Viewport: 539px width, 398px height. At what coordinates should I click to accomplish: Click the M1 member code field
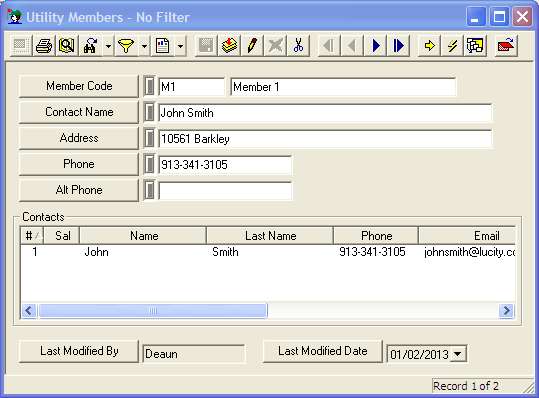[x=191, y=87]
